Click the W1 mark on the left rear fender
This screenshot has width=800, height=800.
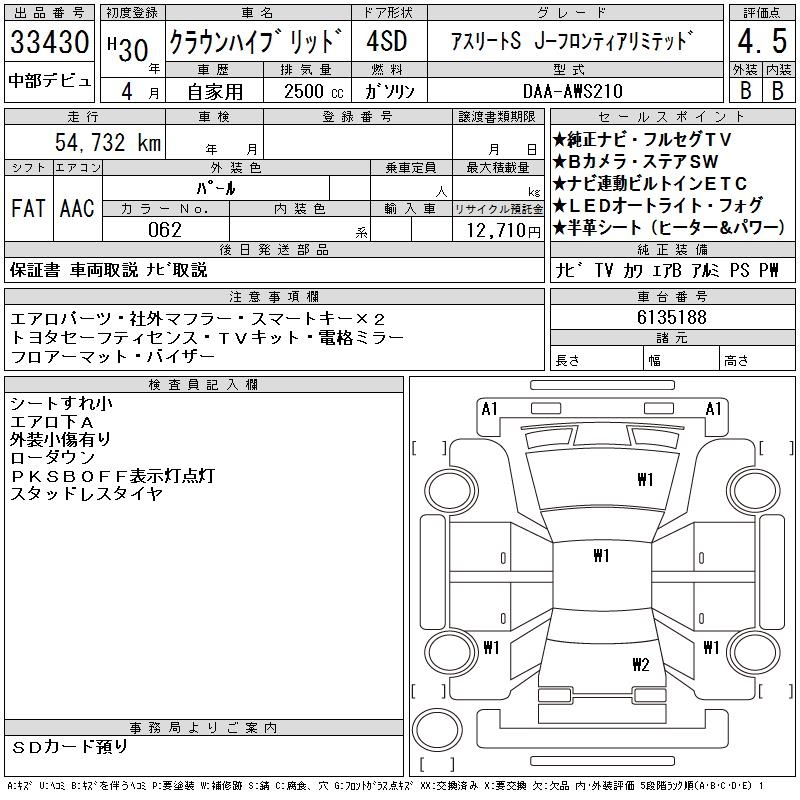(x=491, y=647)
